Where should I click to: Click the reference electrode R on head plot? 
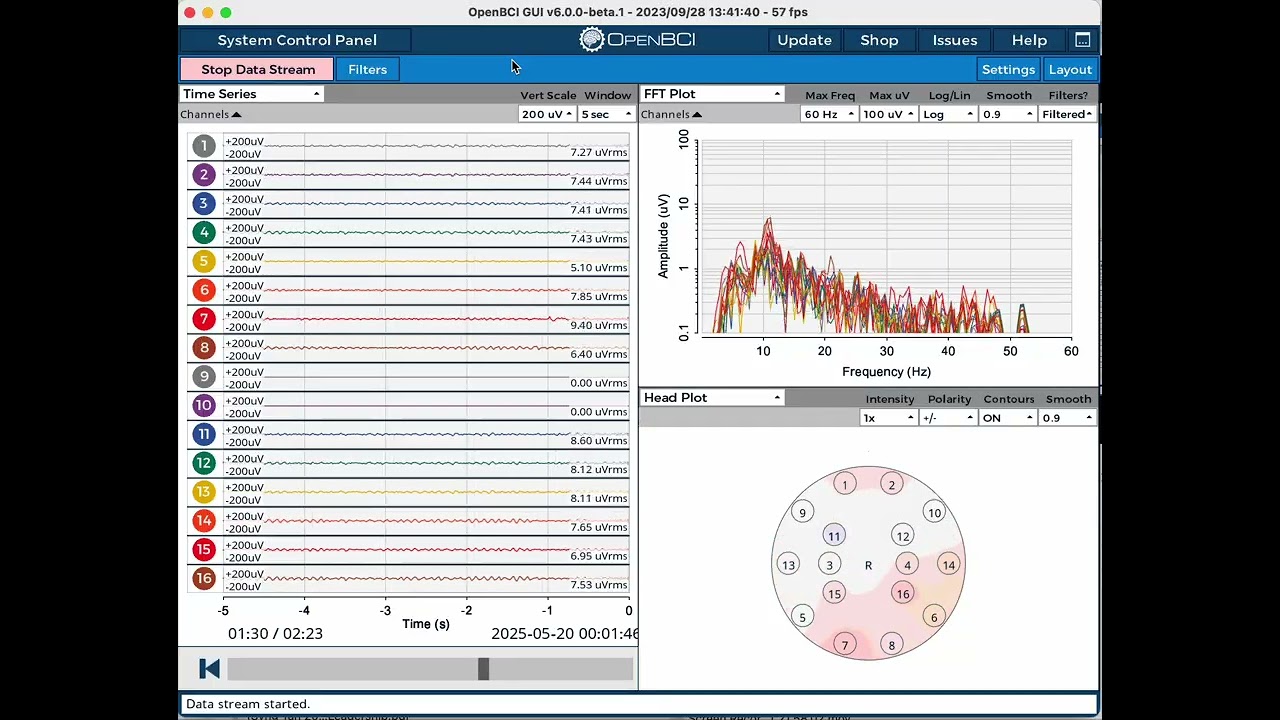(x=868, y=566)
